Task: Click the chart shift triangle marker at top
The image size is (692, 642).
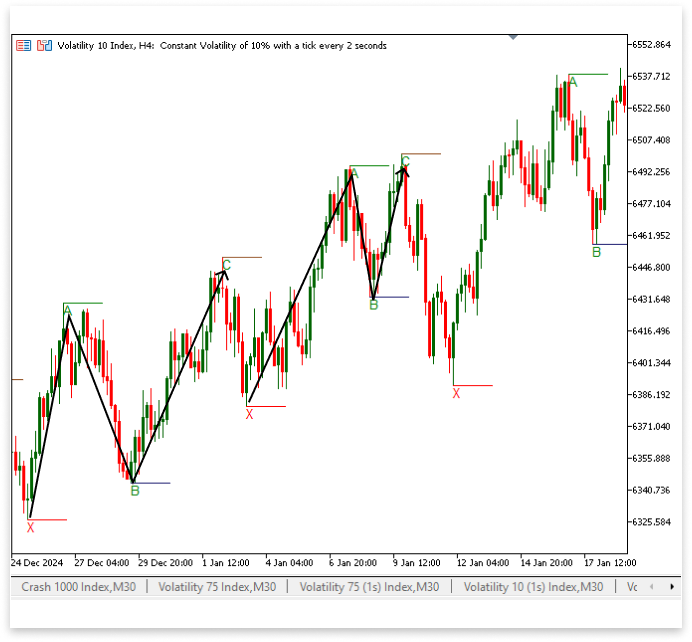Action: pyautogui.click(x=513, y=37)
